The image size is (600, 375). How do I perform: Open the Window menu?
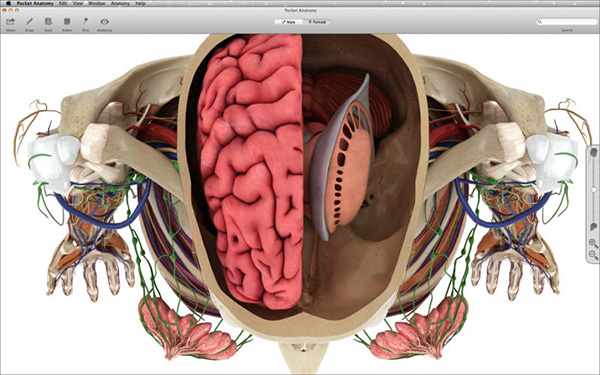pos(97,3)
